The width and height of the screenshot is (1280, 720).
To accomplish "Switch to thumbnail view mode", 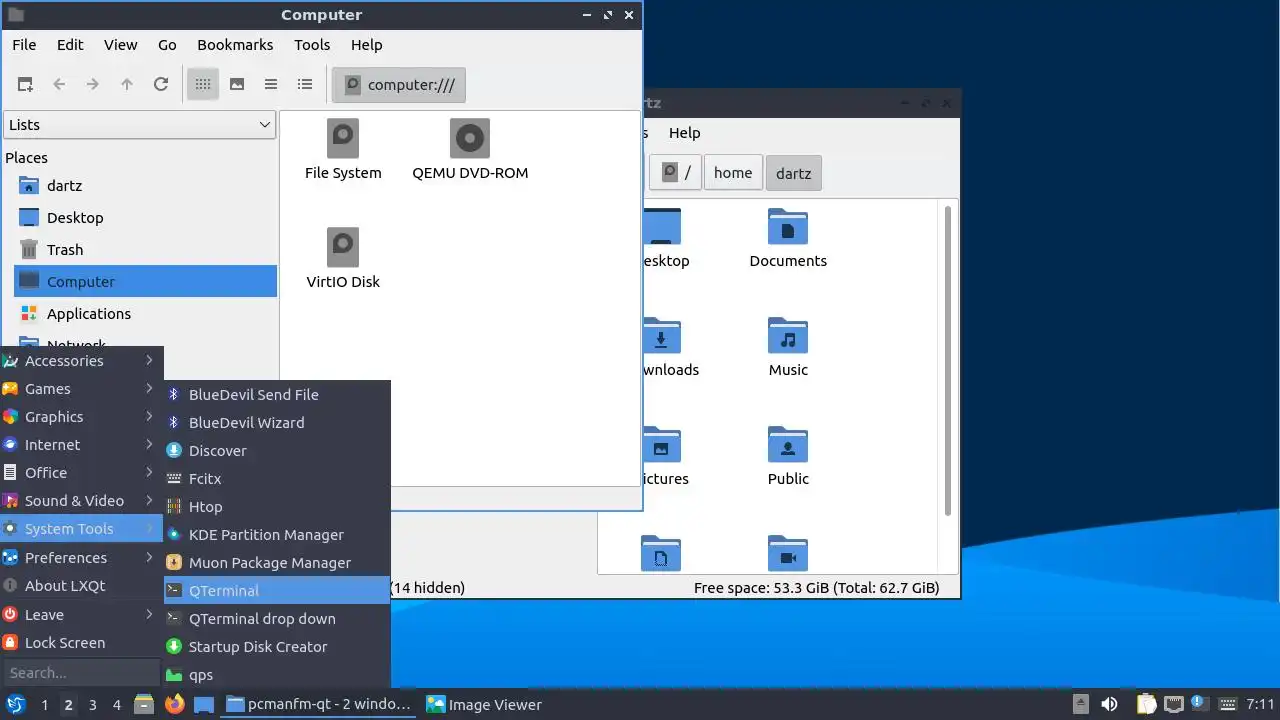I will point(237,85).
